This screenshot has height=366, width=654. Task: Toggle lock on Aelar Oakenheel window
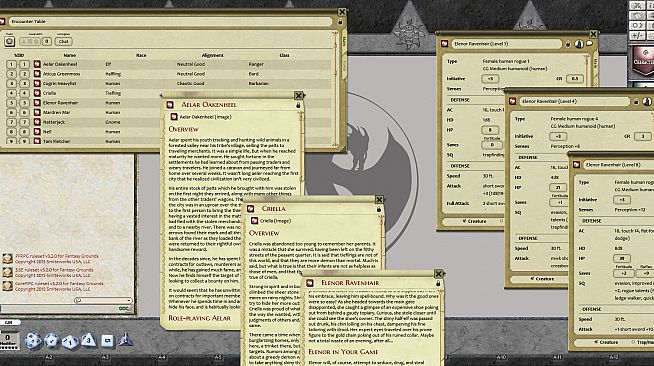298,105
